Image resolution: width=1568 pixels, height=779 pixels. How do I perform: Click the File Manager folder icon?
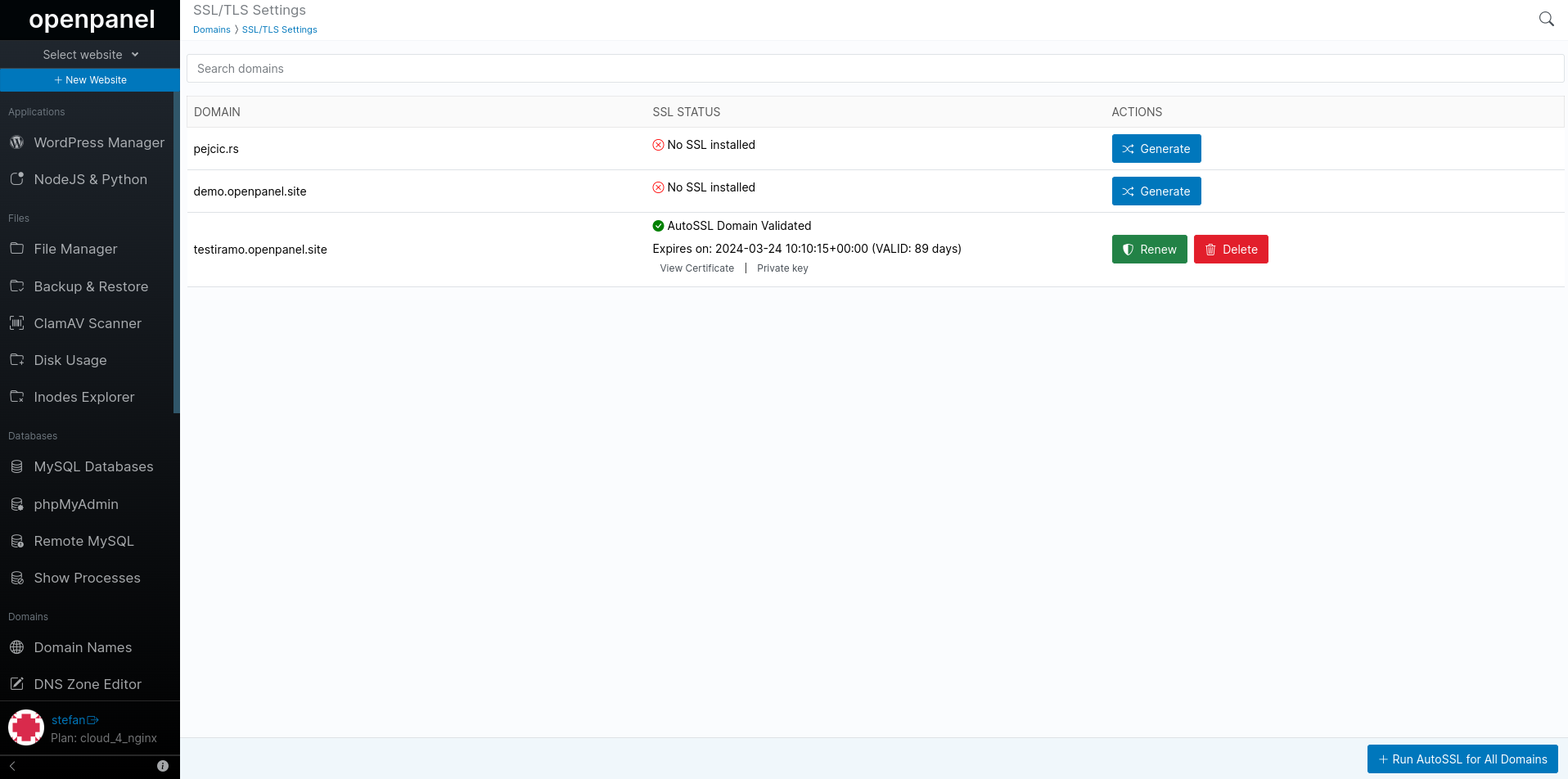click(16, 249)
